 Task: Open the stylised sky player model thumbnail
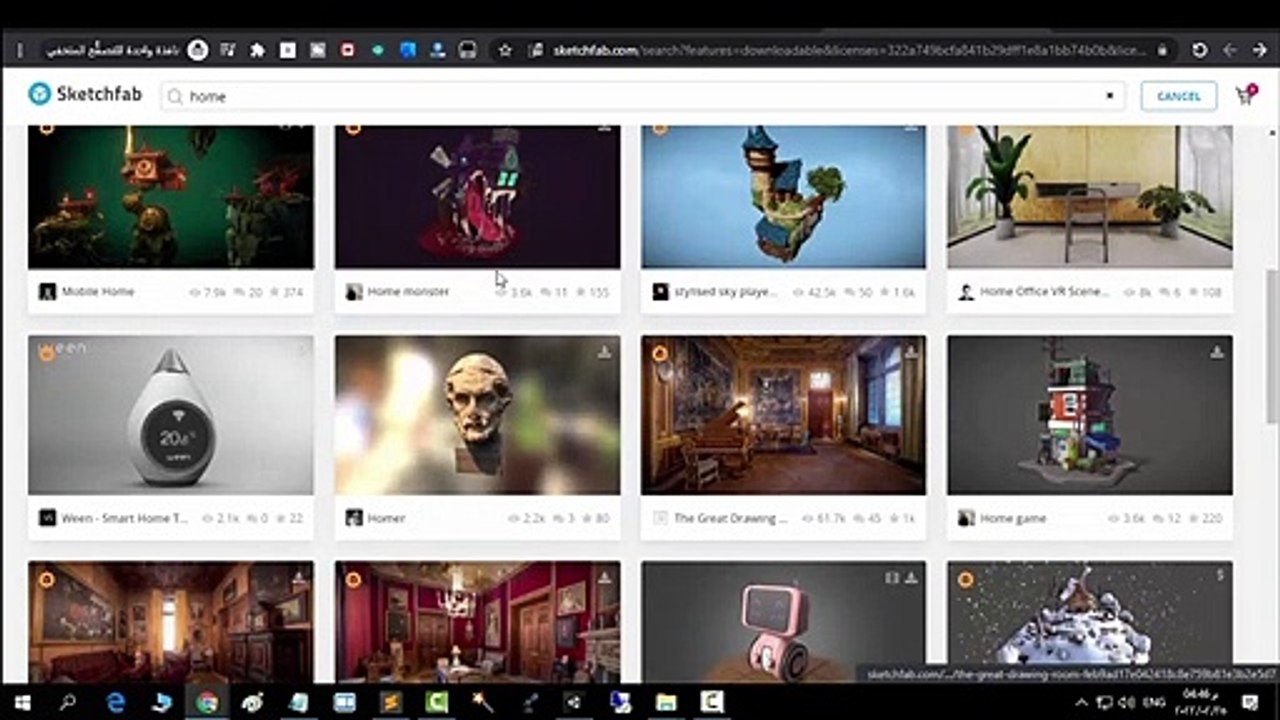tap(783, 197)
